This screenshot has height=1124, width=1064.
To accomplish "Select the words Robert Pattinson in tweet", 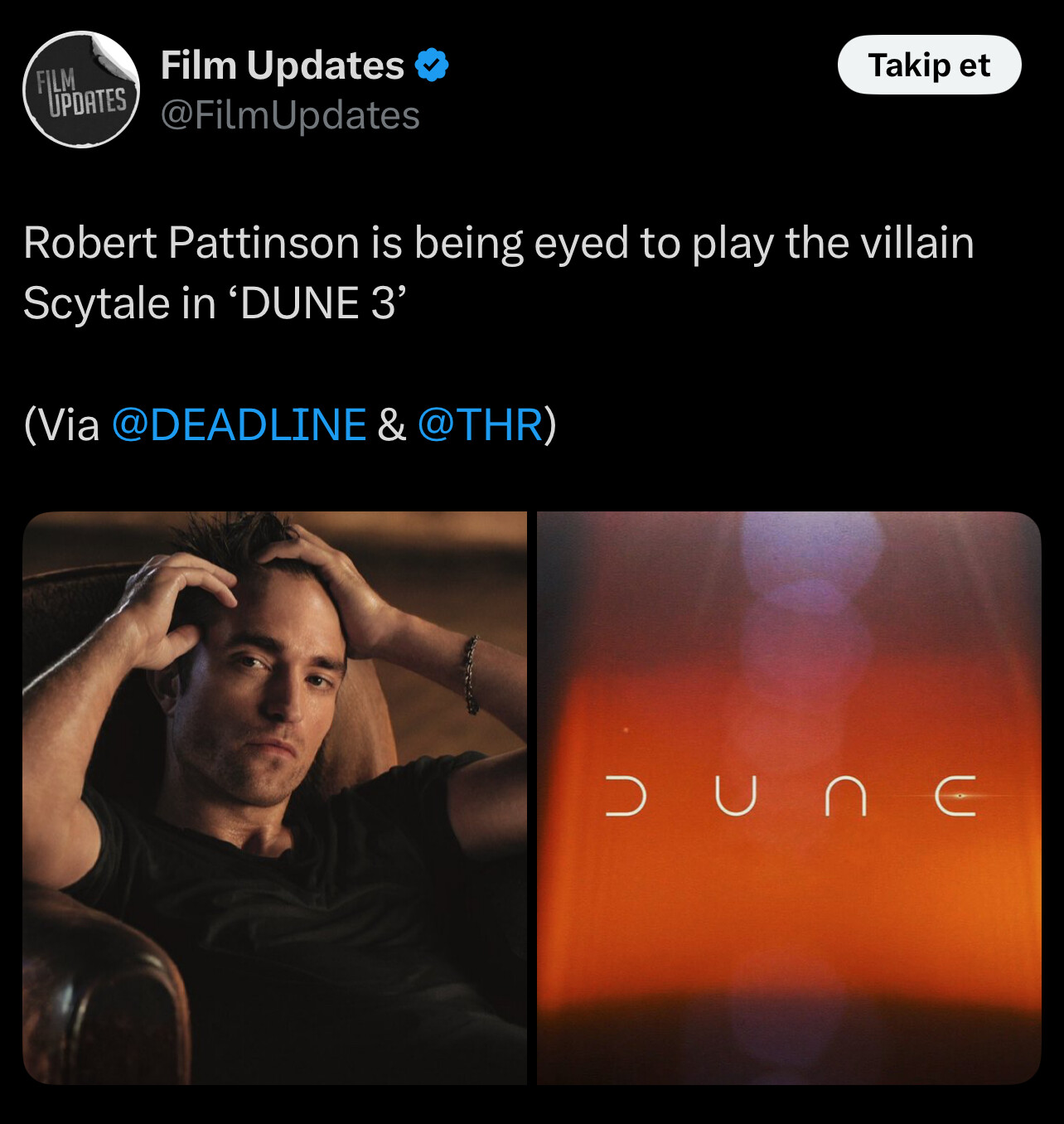I will [x=191, y=243].
